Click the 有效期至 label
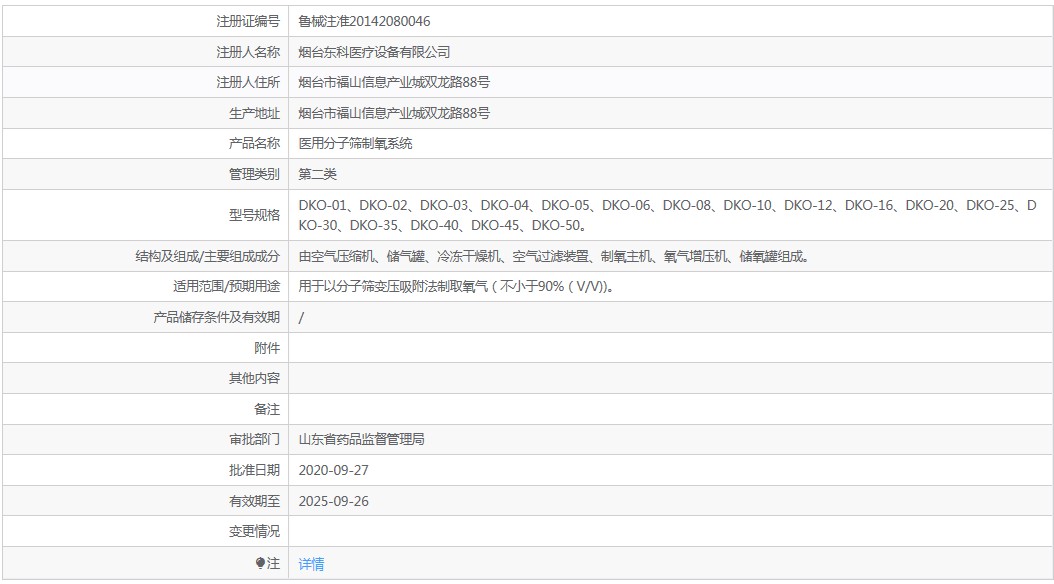 254,501
